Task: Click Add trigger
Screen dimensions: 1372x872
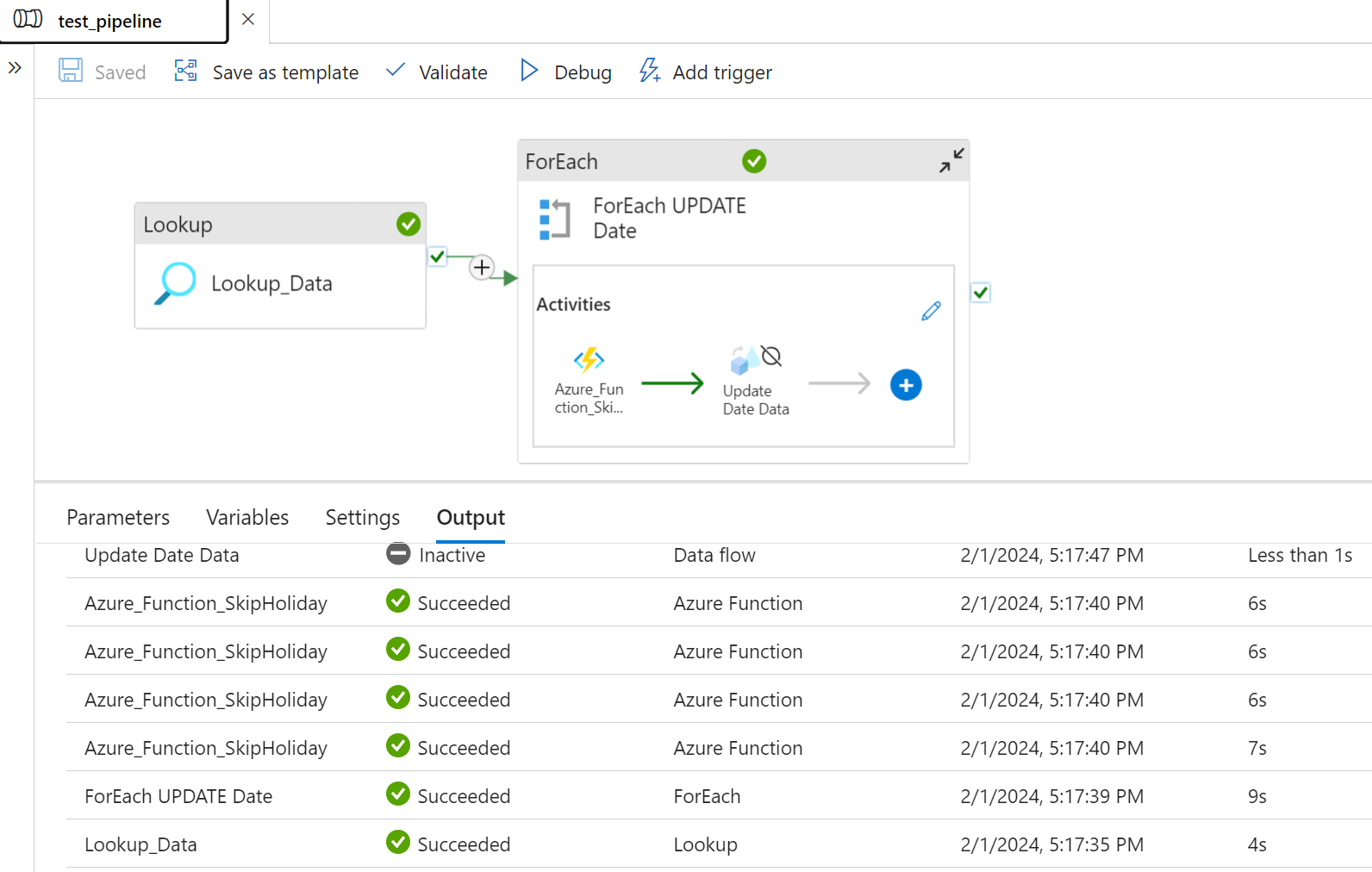Action: 705,72
